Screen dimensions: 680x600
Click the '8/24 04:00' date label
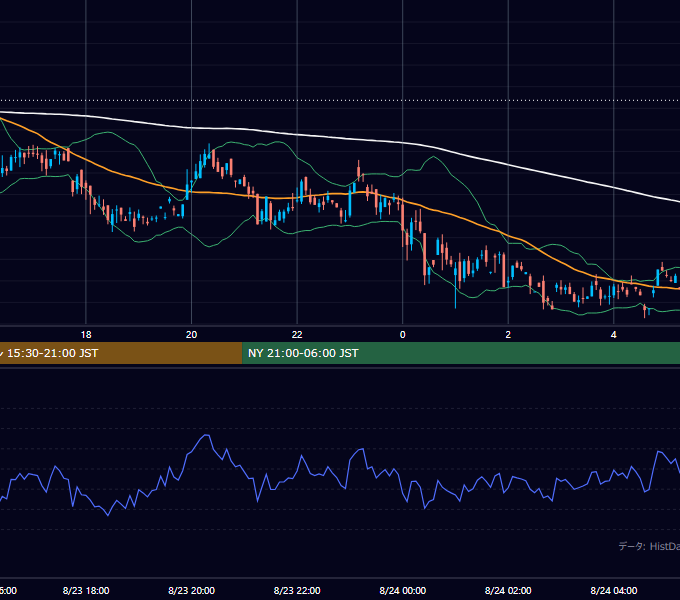click(614, 590)
